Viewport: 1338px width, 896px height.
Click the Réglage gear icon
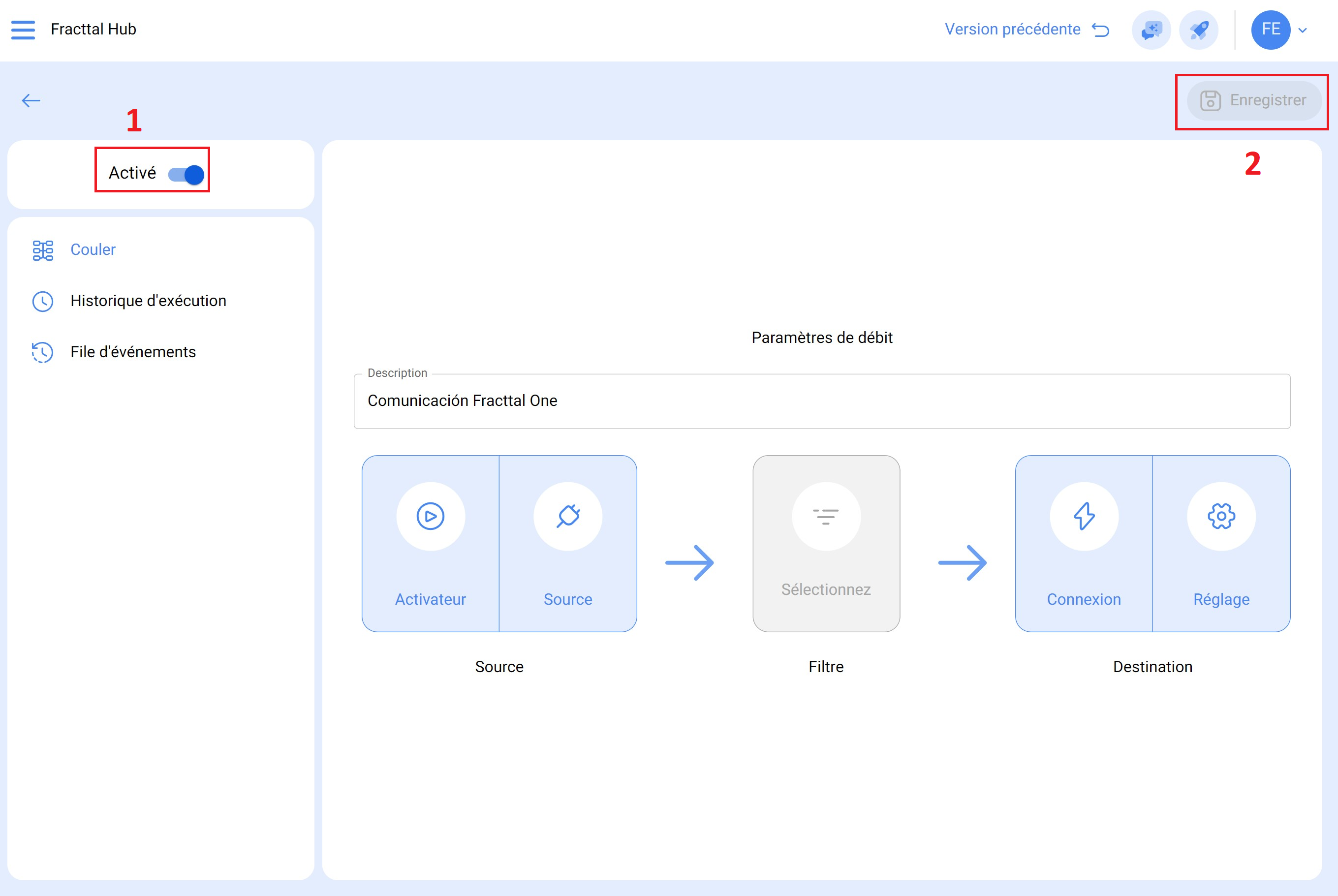pos(1221,516)
